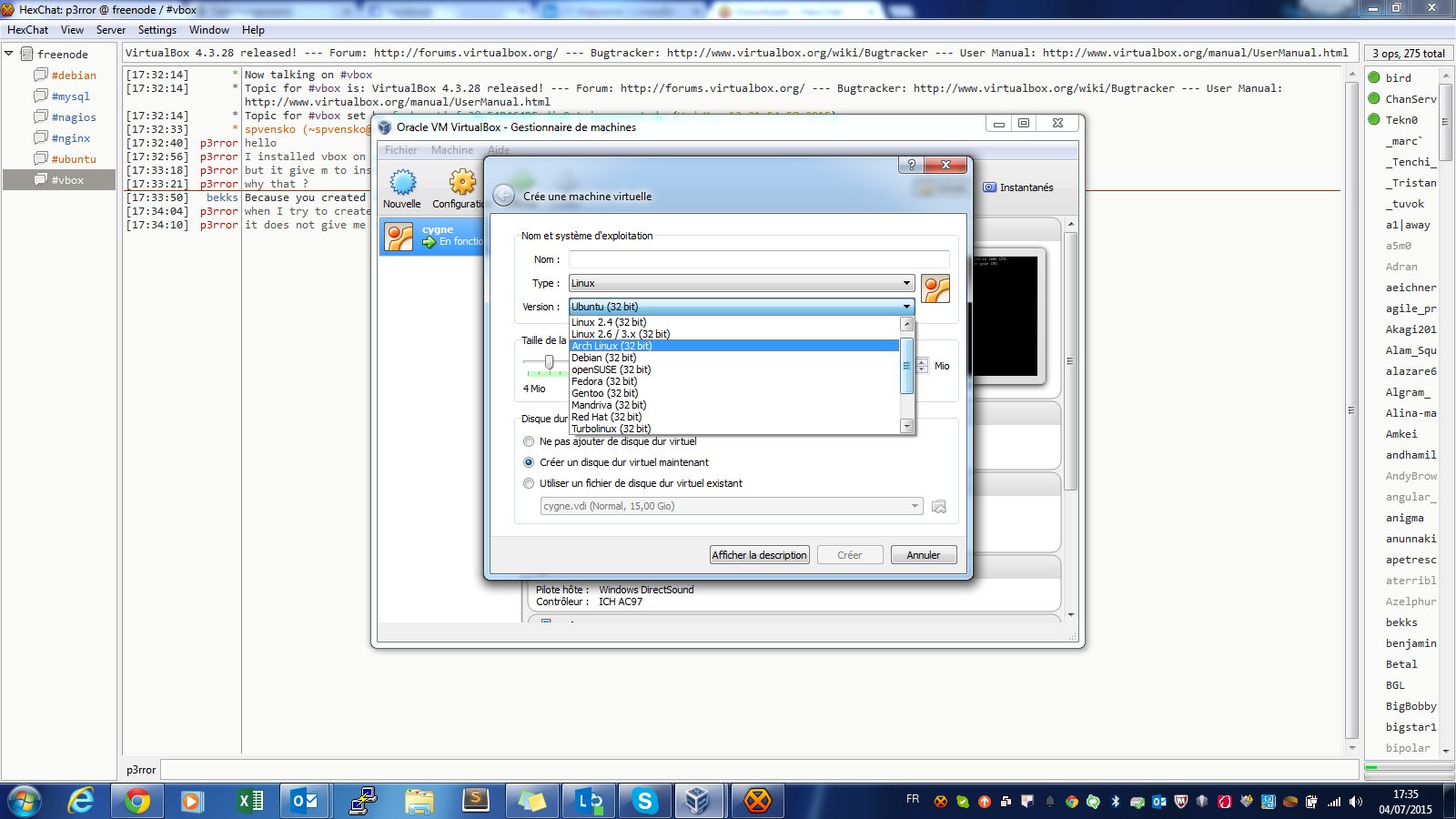Click the back arrow in the wizard header
This screenshot has height=819, width=1456.
pos(503,196)
